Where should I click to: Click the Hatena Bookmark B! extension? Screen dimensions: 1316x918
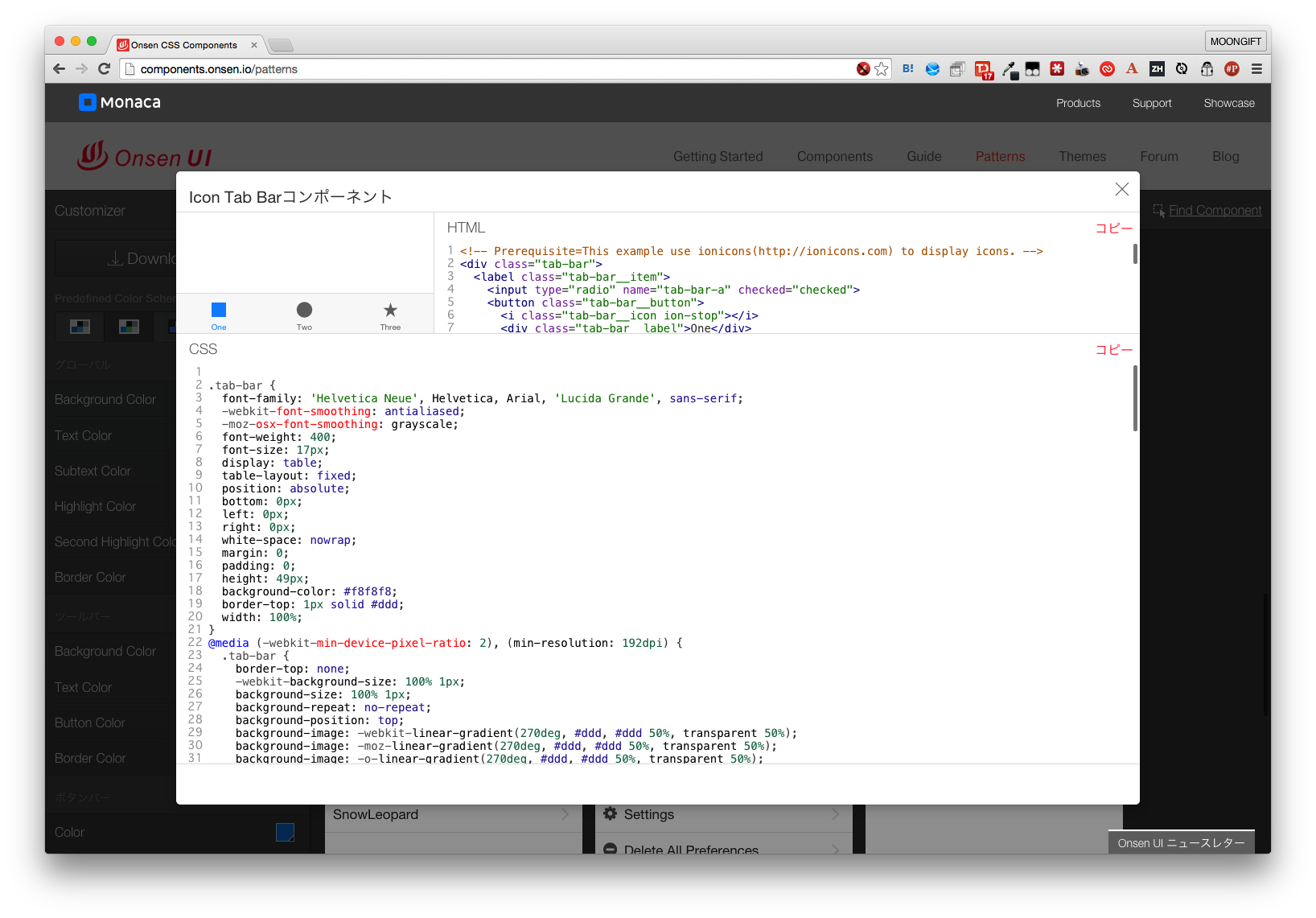[x=907, y=69]
